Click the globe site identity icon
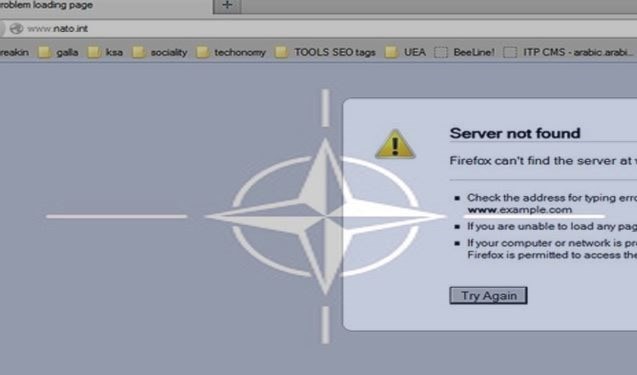637x375 pixels. [16, 28]
